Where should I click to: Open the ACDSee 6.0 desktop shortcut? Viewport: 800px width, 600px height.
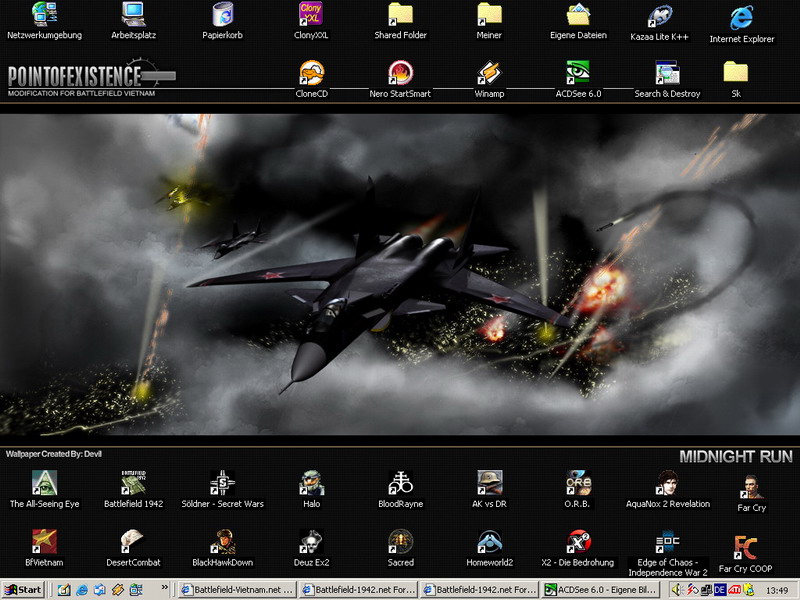coord(579,80)
